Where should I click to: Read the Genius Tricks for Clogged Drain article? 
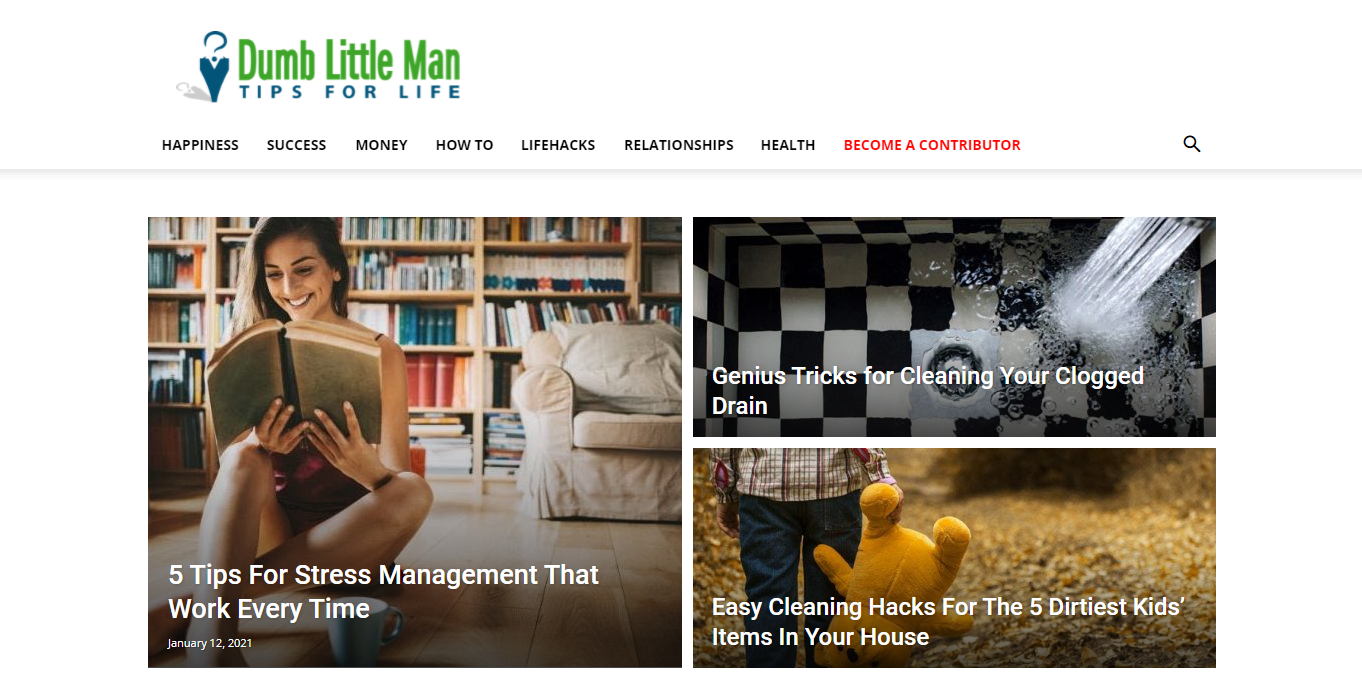pos(927,390)
